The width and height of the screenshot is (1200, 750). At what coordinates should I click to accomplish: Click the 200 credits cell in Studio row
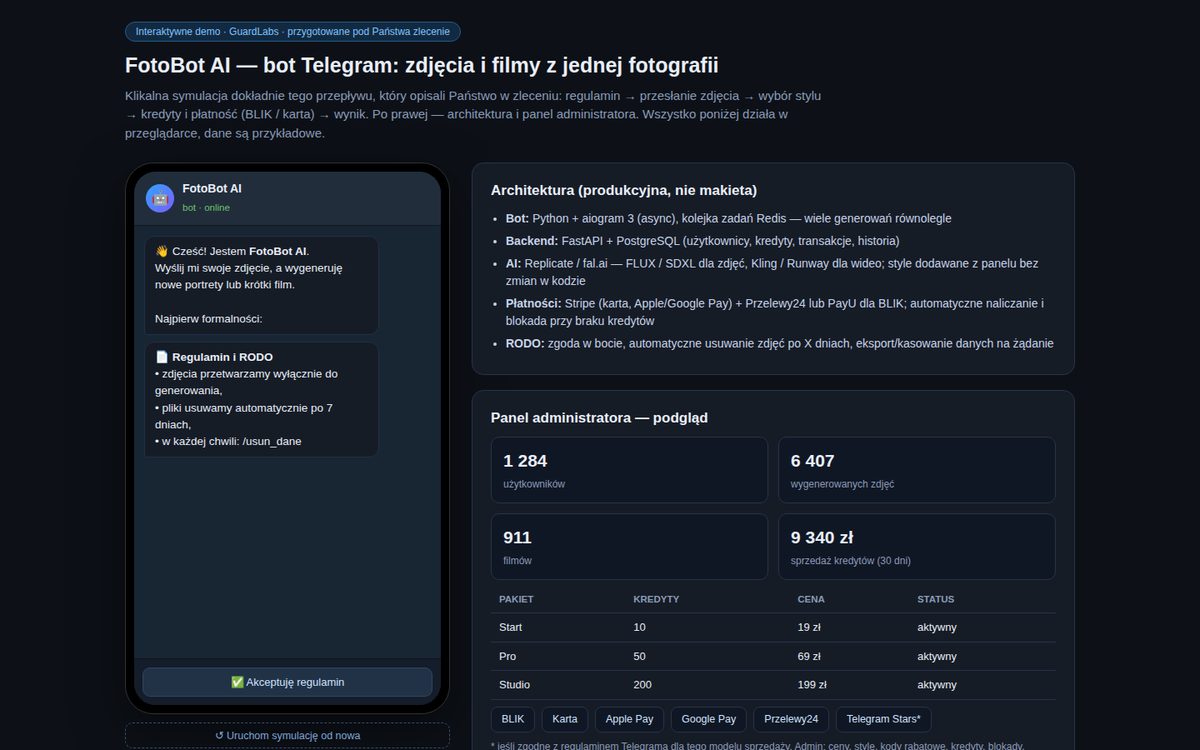click(643, 685)
